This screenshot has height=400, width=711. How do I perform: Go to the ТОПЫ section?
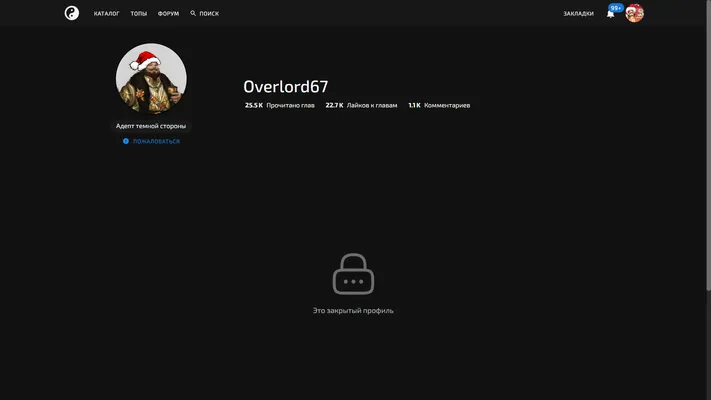tap(139, 14)
